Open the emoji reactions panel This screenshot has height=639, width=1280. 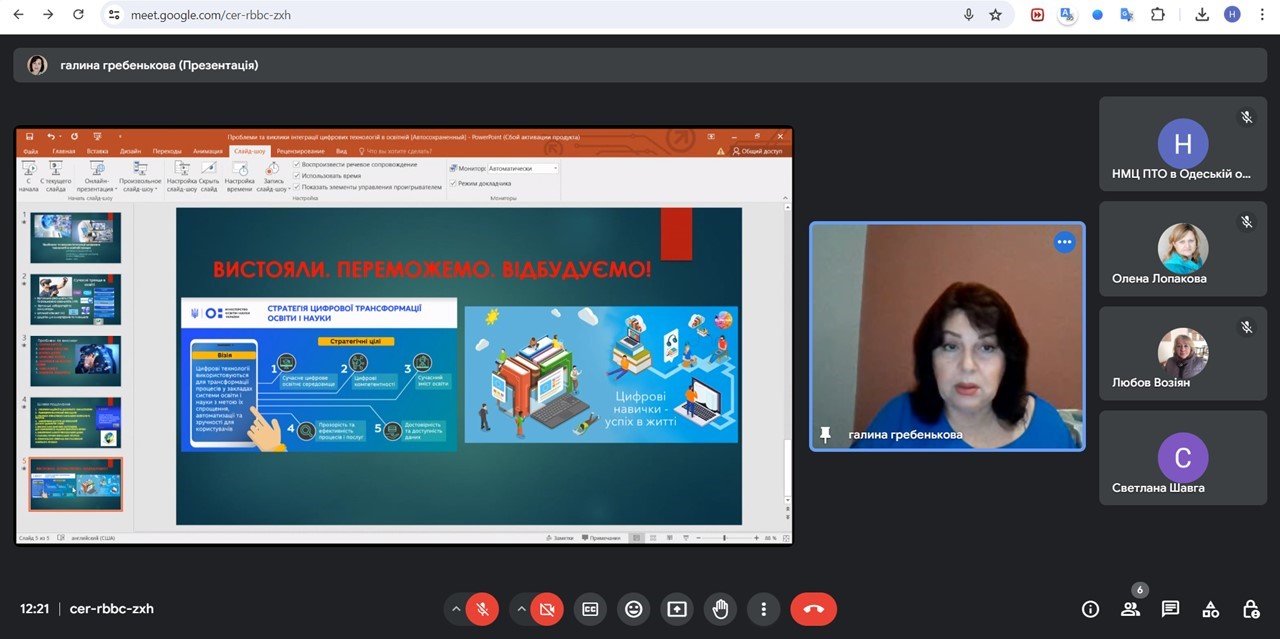(633, 609)
